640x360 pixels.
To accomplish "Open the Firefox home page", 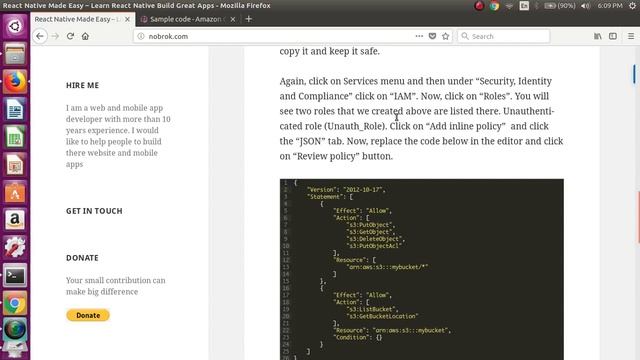I will click(x=85, y=36).
